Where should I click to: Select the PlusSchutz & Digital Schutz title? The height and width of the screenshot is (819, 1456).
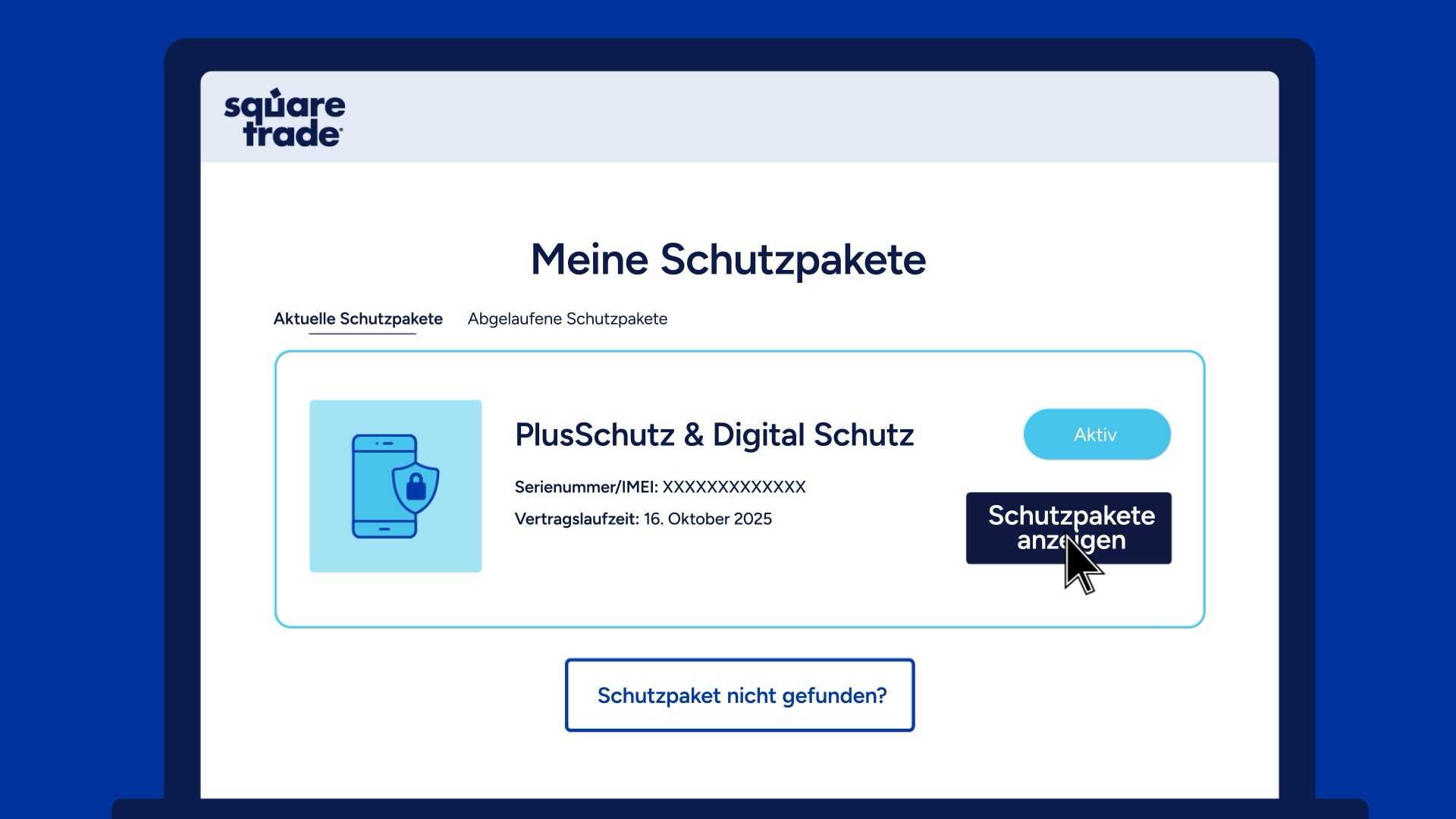(714, 435)
